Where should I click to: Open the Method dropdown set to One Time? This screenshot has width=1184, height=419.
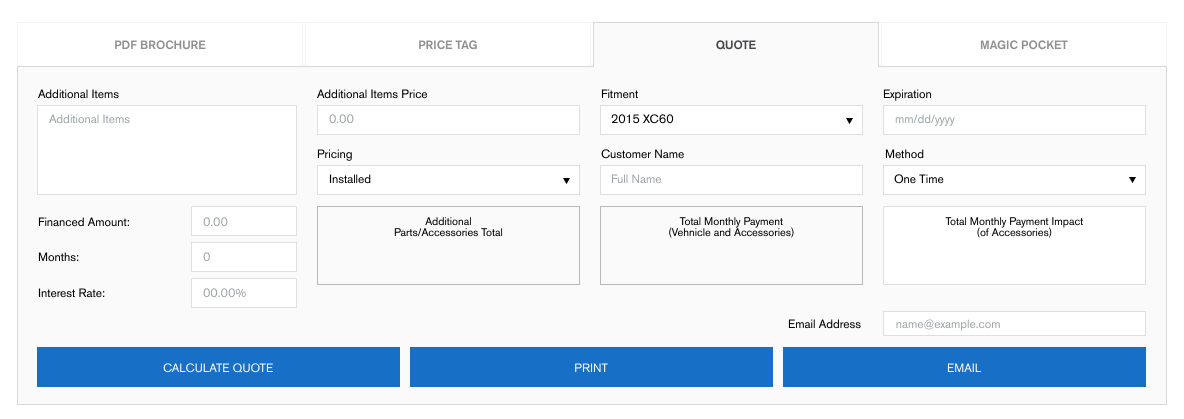point(1013,180)
